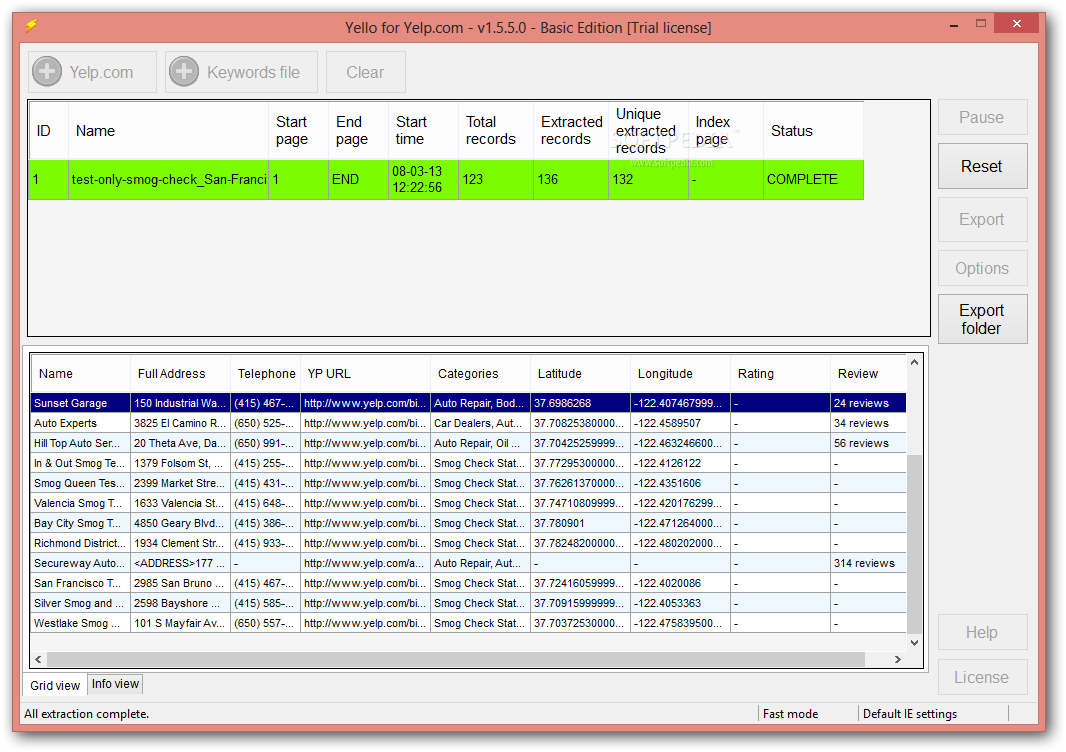Click the Unique extracted records column header

649,131
